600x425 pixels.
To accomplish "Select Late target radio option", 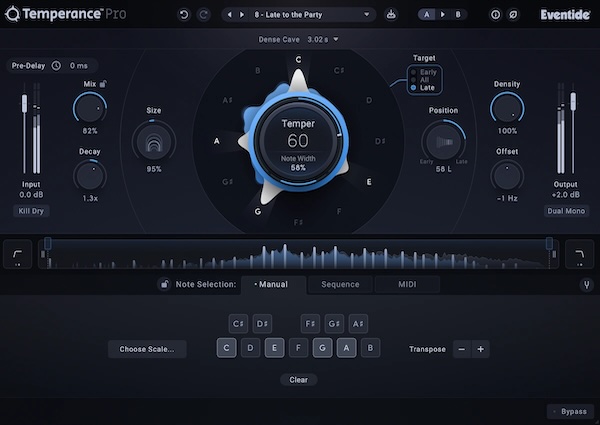I will tap(423, 88).
